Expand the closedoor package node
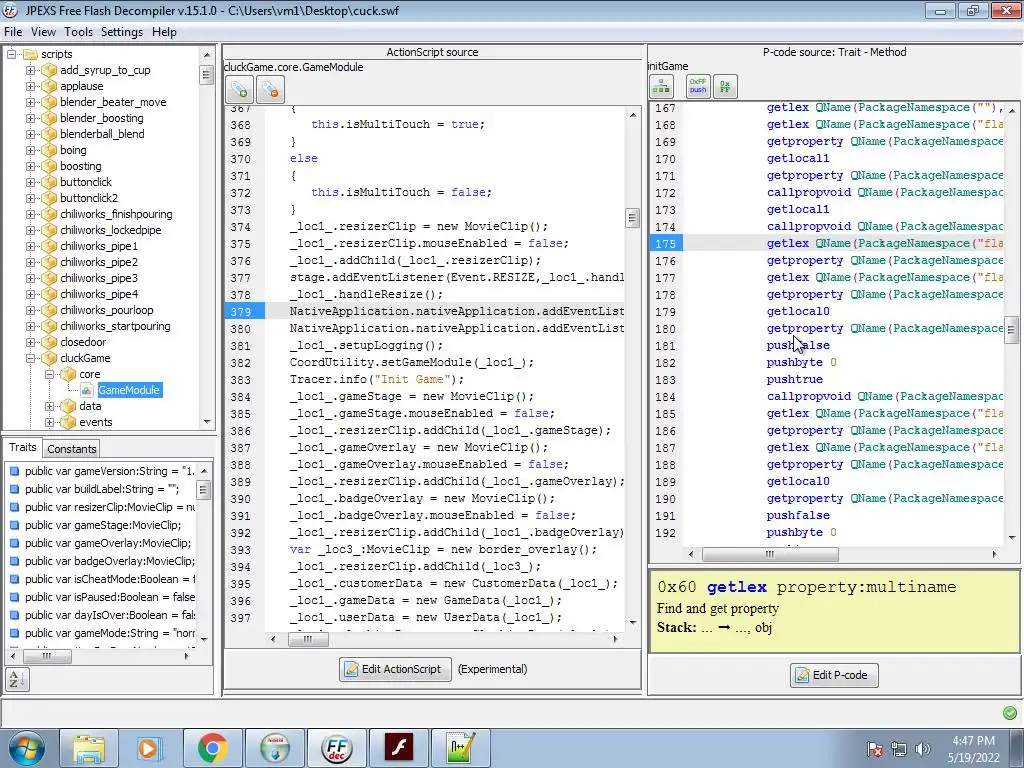 point(31,342)
